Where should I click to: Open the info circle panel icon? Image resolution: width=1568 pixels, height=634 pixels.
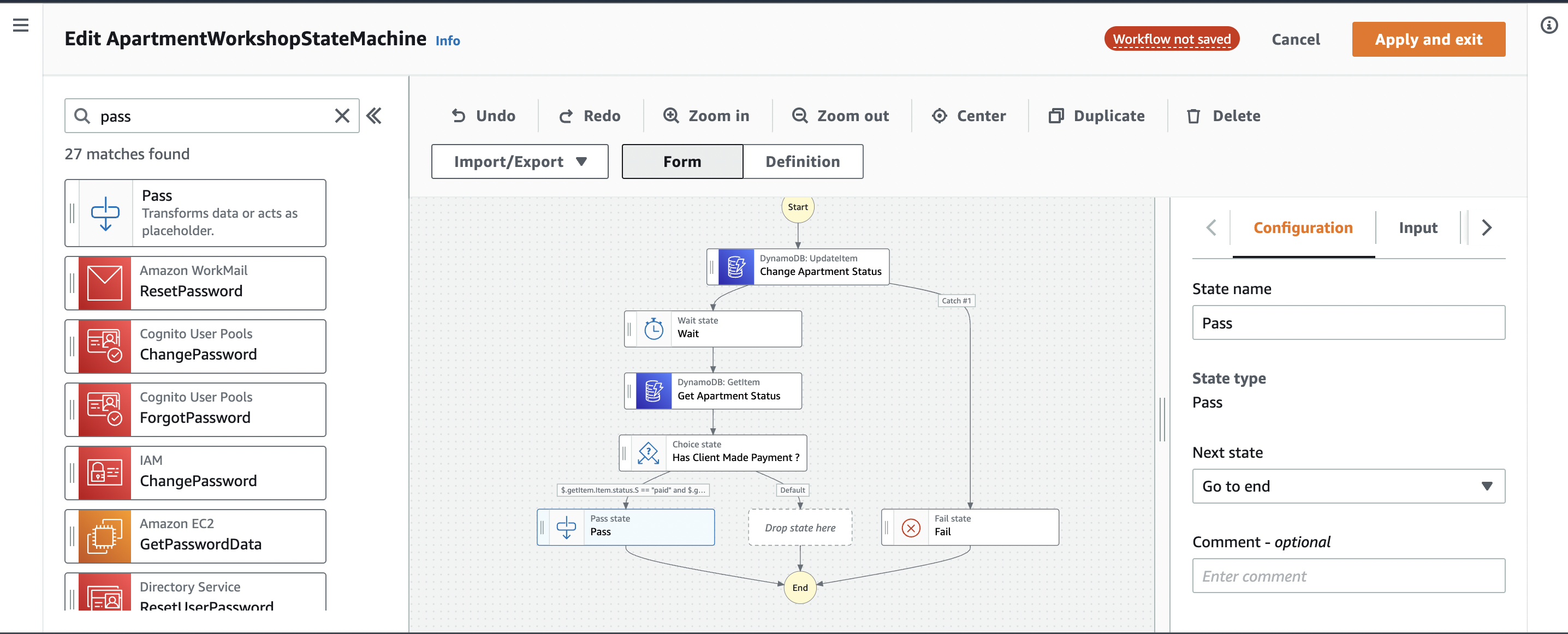pyautogui.click(x=1548, y=25)
